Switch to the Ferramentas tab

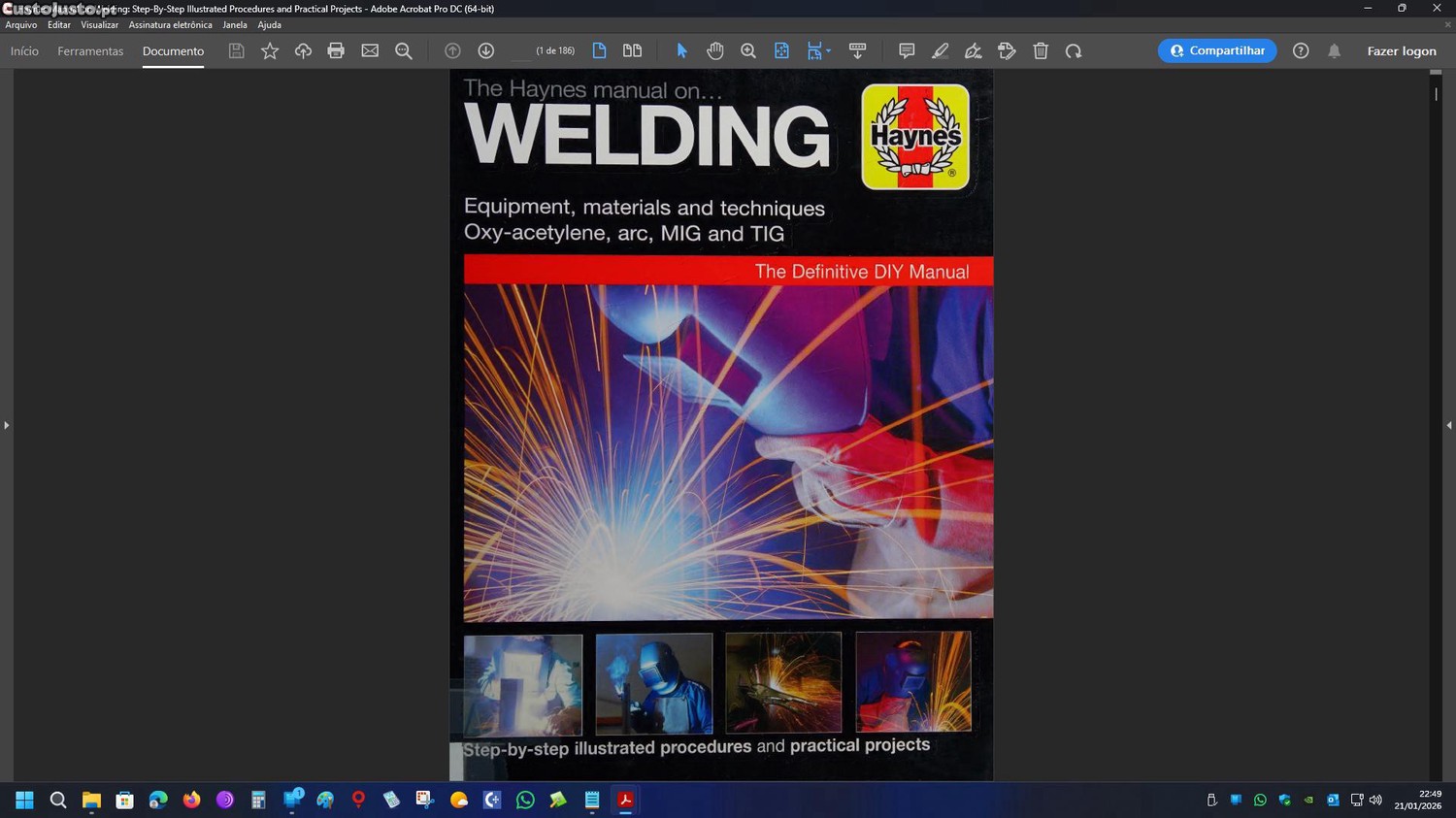[x=90, y=51]
